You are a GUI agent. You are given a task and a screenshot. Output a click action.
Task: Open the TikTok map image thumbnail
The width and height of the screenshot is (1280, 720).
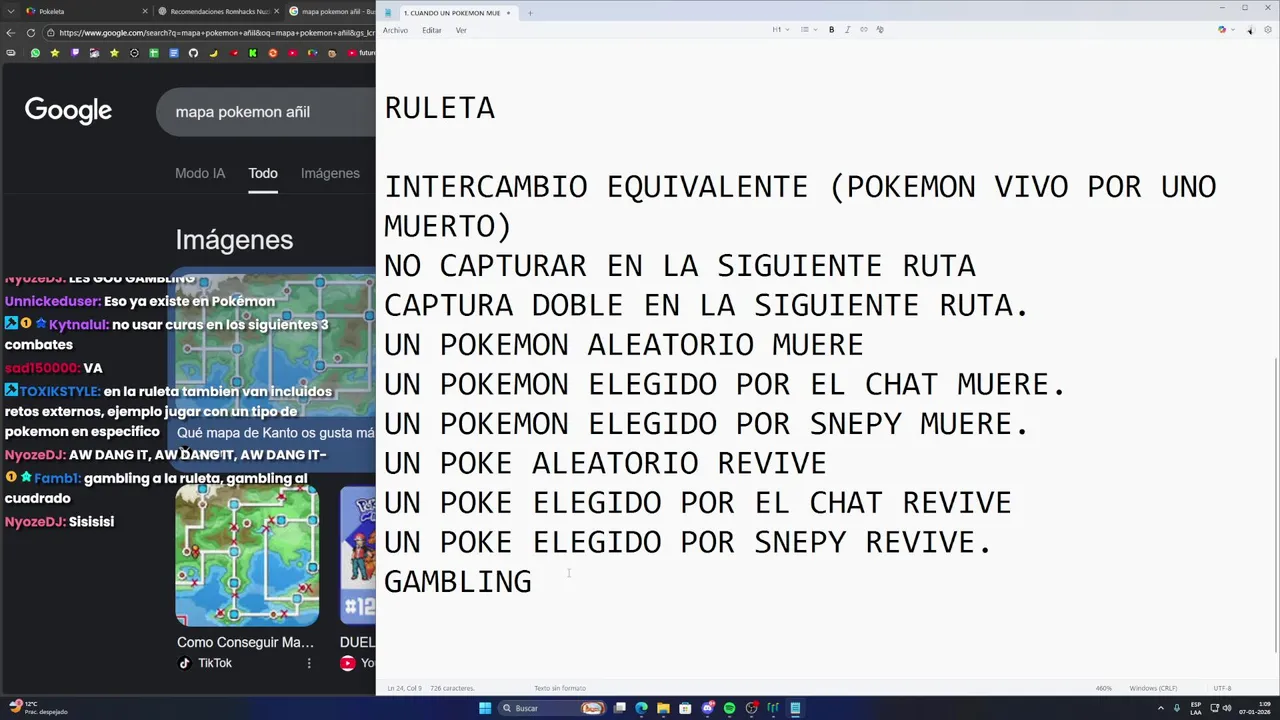tap(247, 556)
